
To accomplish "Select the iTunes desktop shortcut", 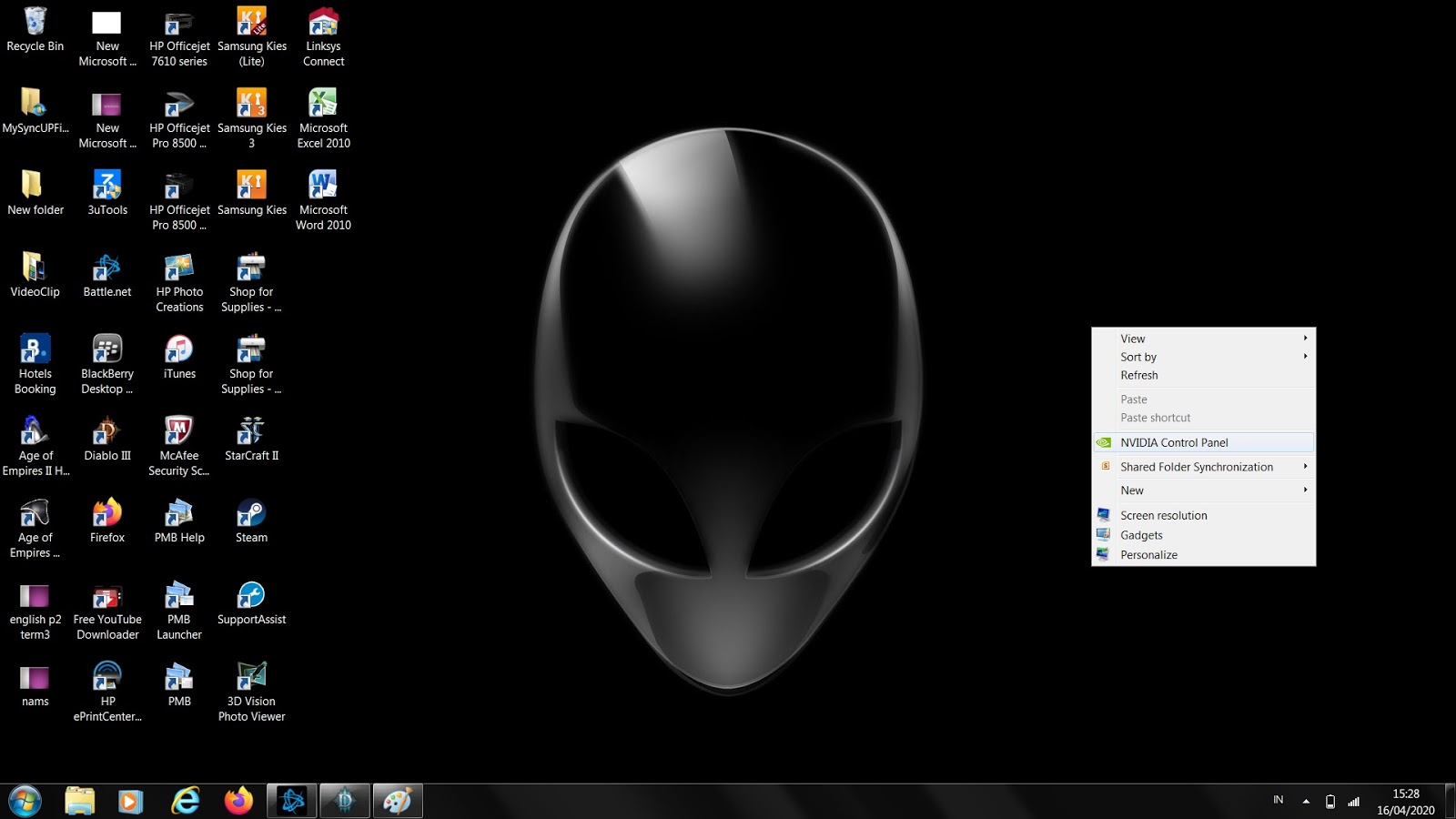I will [x=179, y=357].
